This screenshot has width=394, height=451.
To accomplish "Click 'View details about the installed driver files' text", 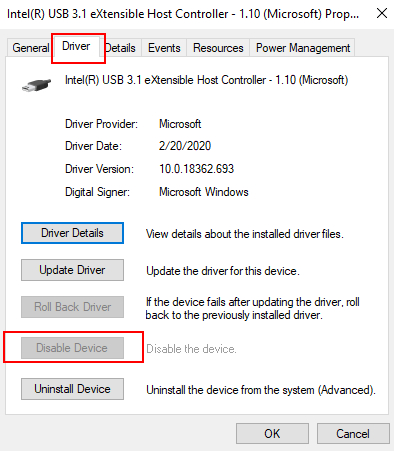I will click(x=245, y=234).
